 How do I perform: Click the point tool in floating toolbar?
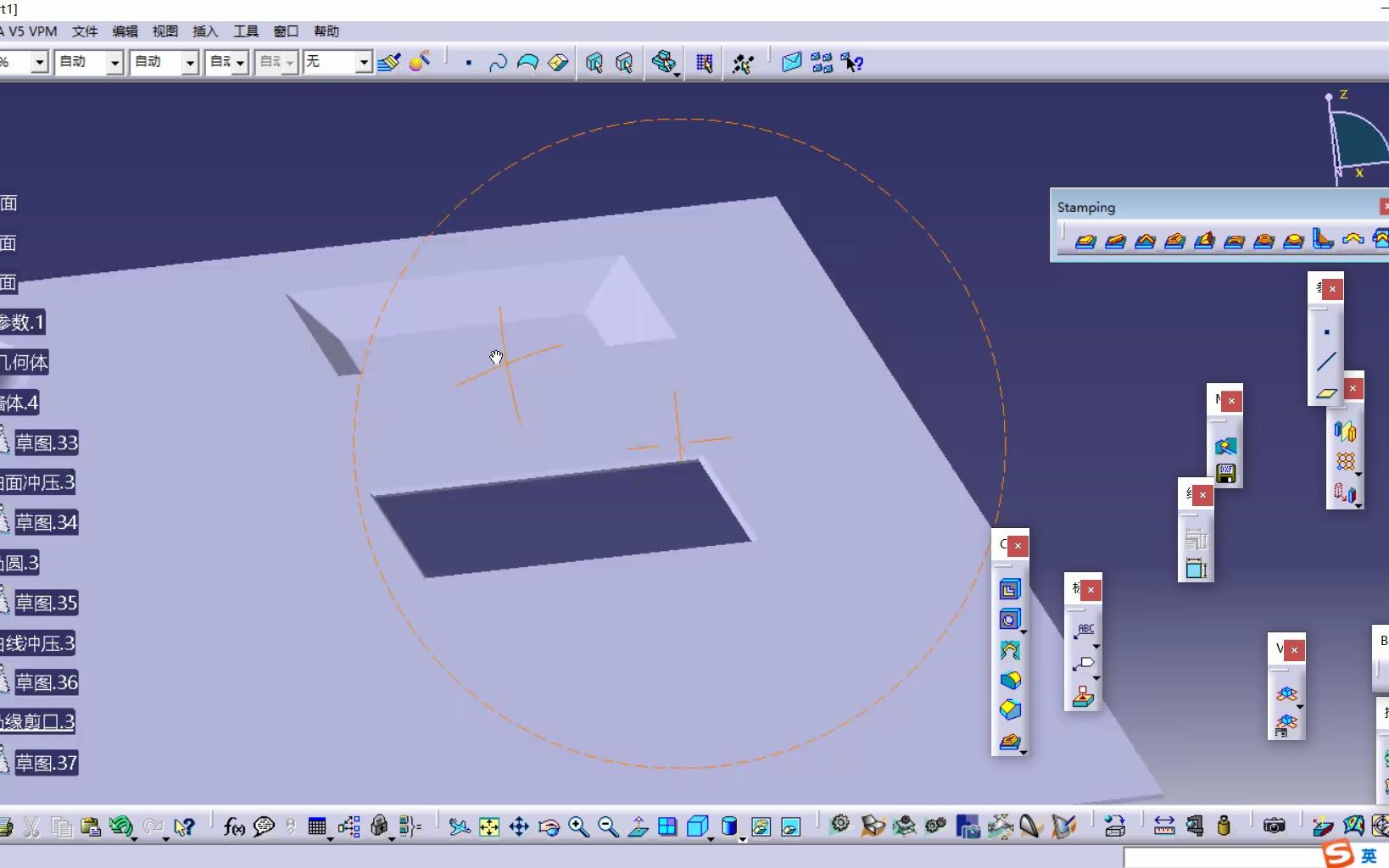[1326, 332]
